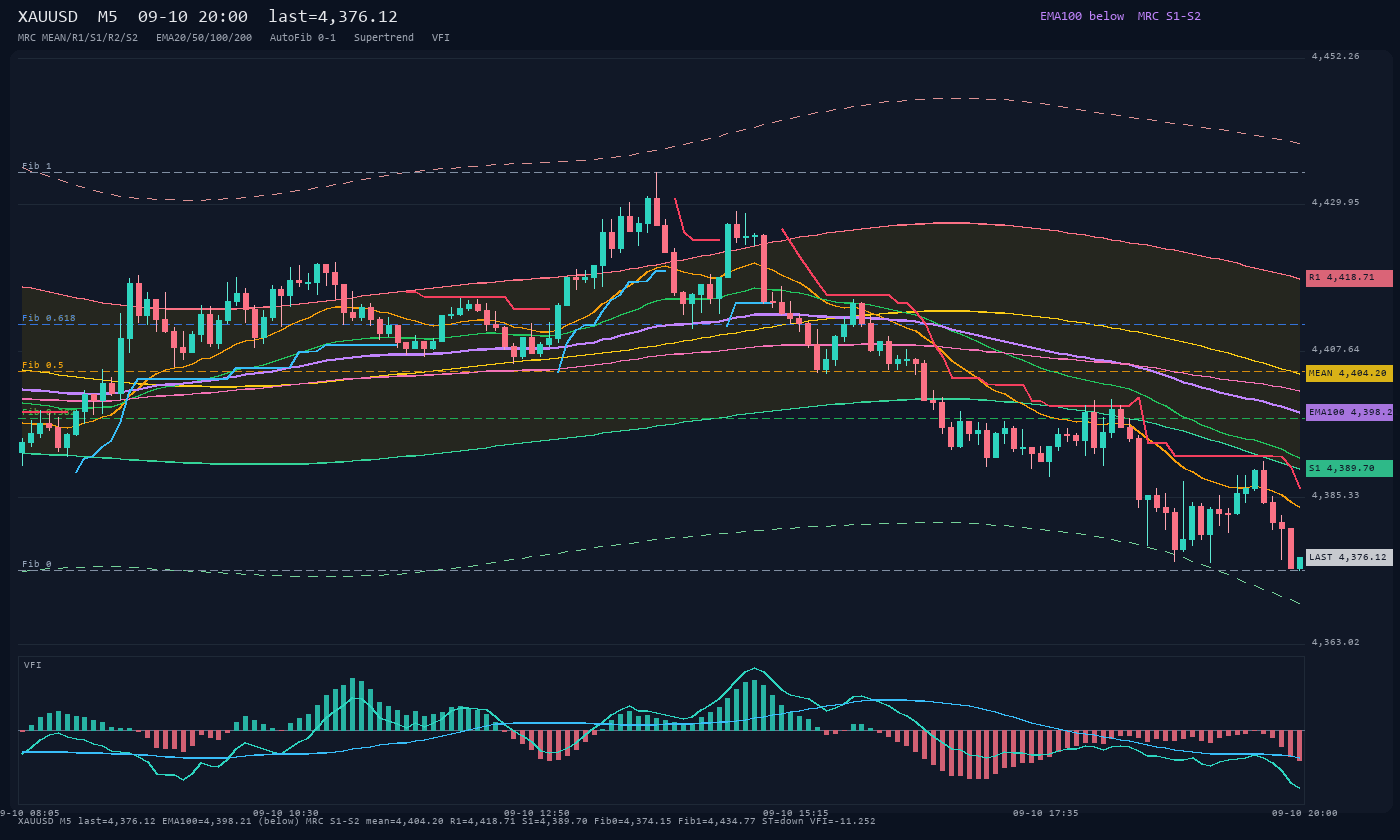Viewport: 1400px width, 840px height.
Task: Click the 4,363.02 price axis label
Action: 1335,642
